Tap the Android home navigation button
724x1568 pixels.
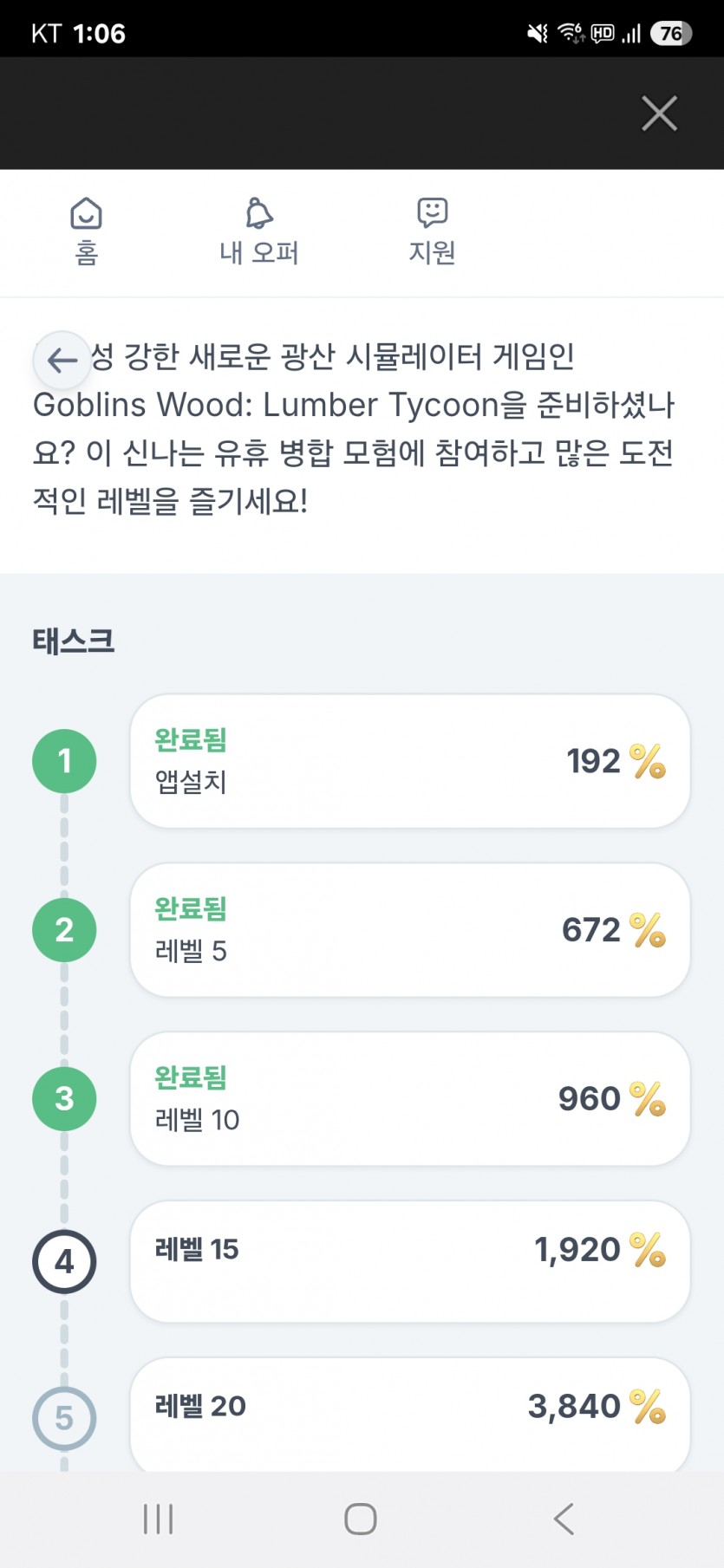tap(361, 1519)
